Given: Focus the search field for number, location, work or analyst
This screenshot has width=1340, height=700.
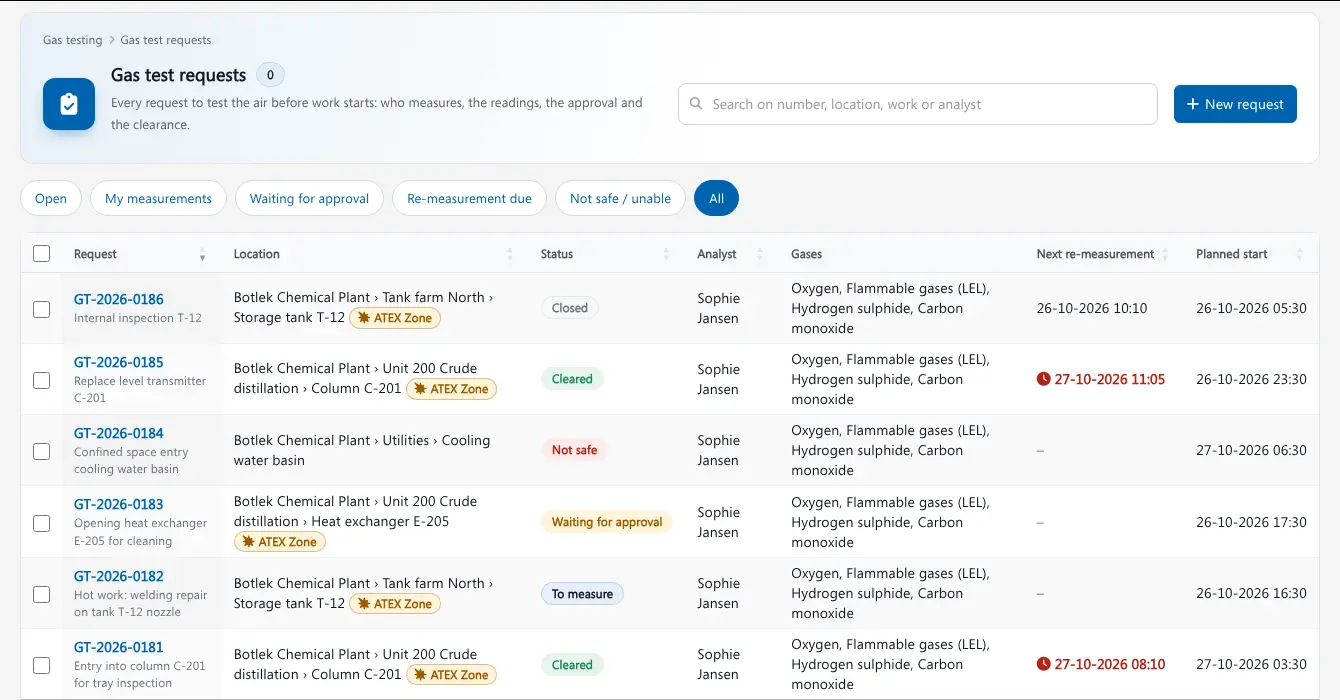Looking at the screenshot, I should [918, 104].
